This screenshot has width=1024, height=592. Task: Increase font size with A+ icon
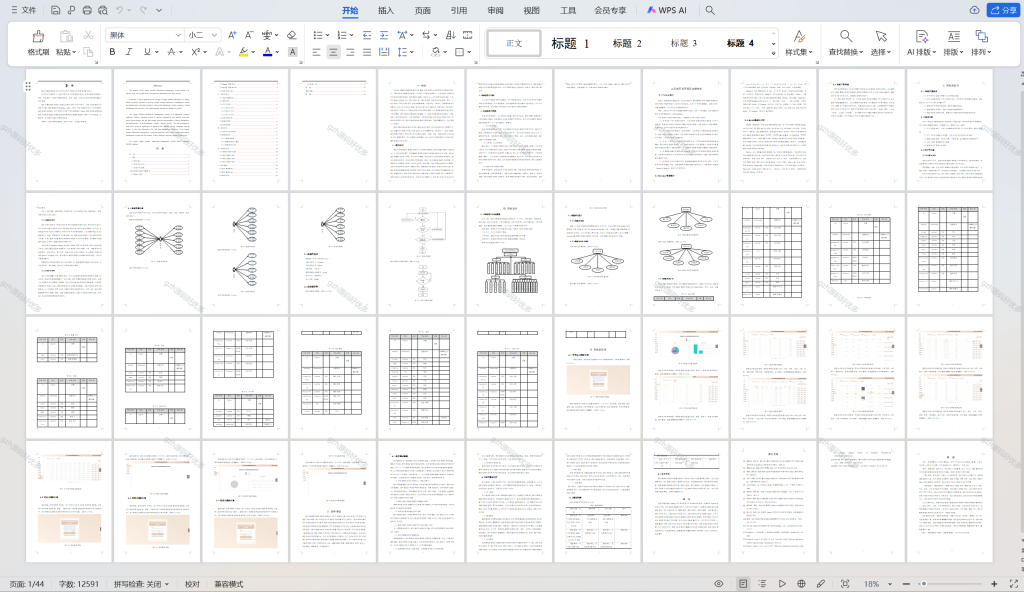(232, 35)
